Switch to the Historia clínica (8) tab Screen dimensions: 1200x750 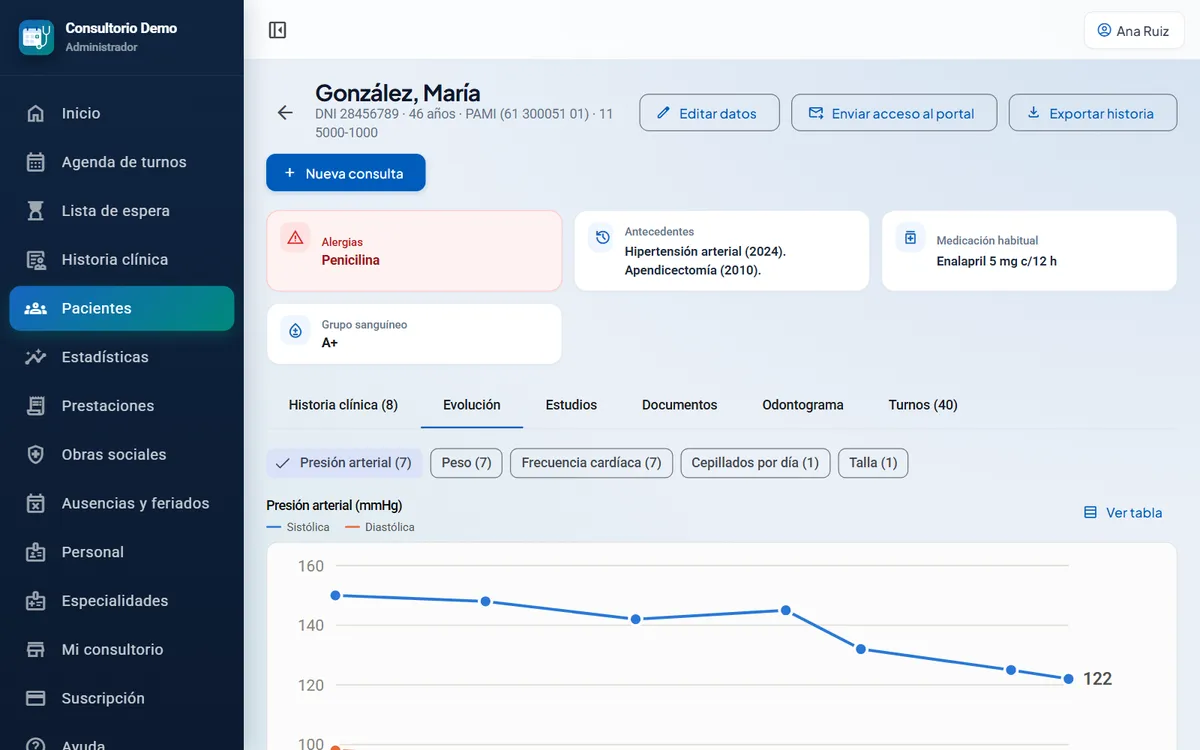point(343,405)
